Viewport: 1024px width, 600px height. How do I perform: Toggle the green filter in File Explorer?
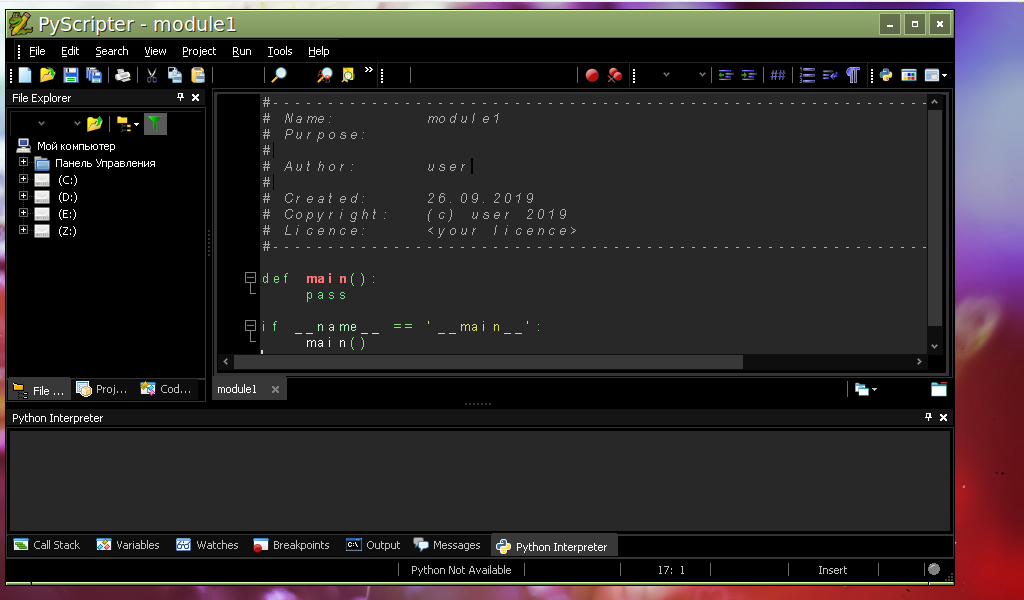155,123
